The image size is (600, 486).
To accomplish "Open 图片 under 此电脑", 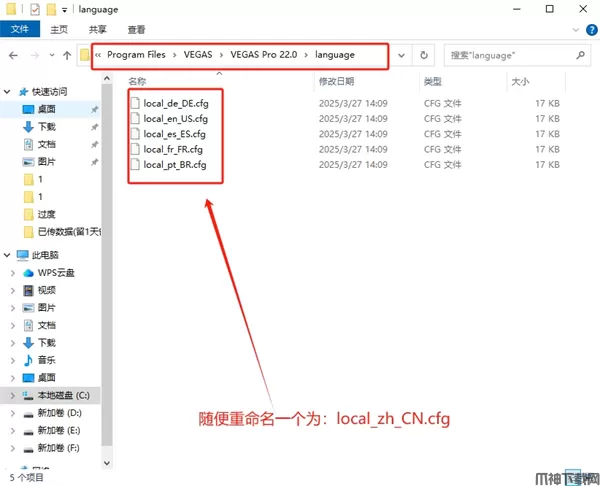I will [x=46, y=308].
